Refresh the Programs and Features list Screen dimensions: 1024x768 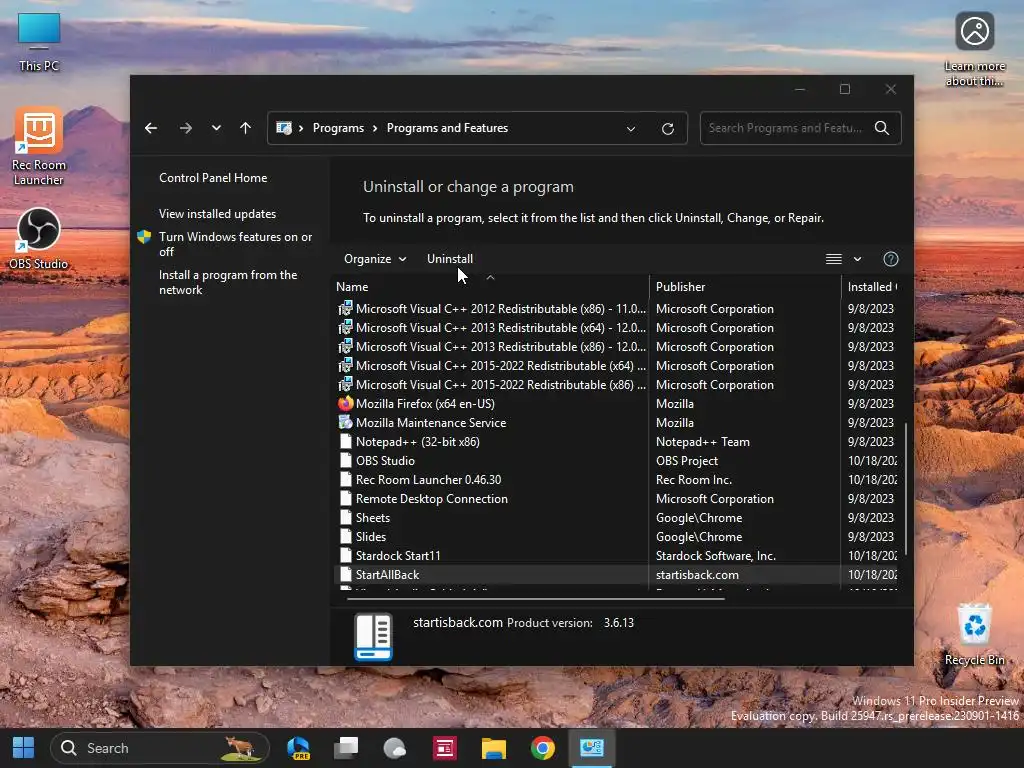pyautogui.click(x=667, y=129)
